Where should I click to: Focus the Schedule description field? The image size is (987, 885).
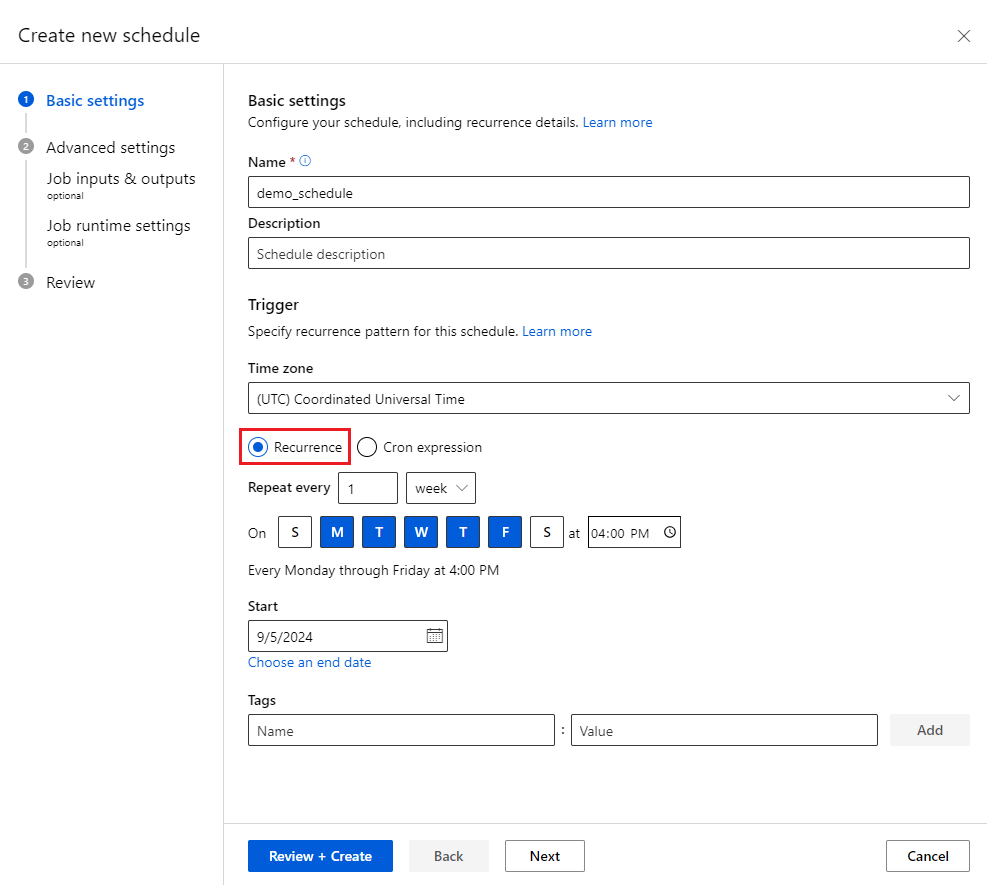(x=608, y=254)
